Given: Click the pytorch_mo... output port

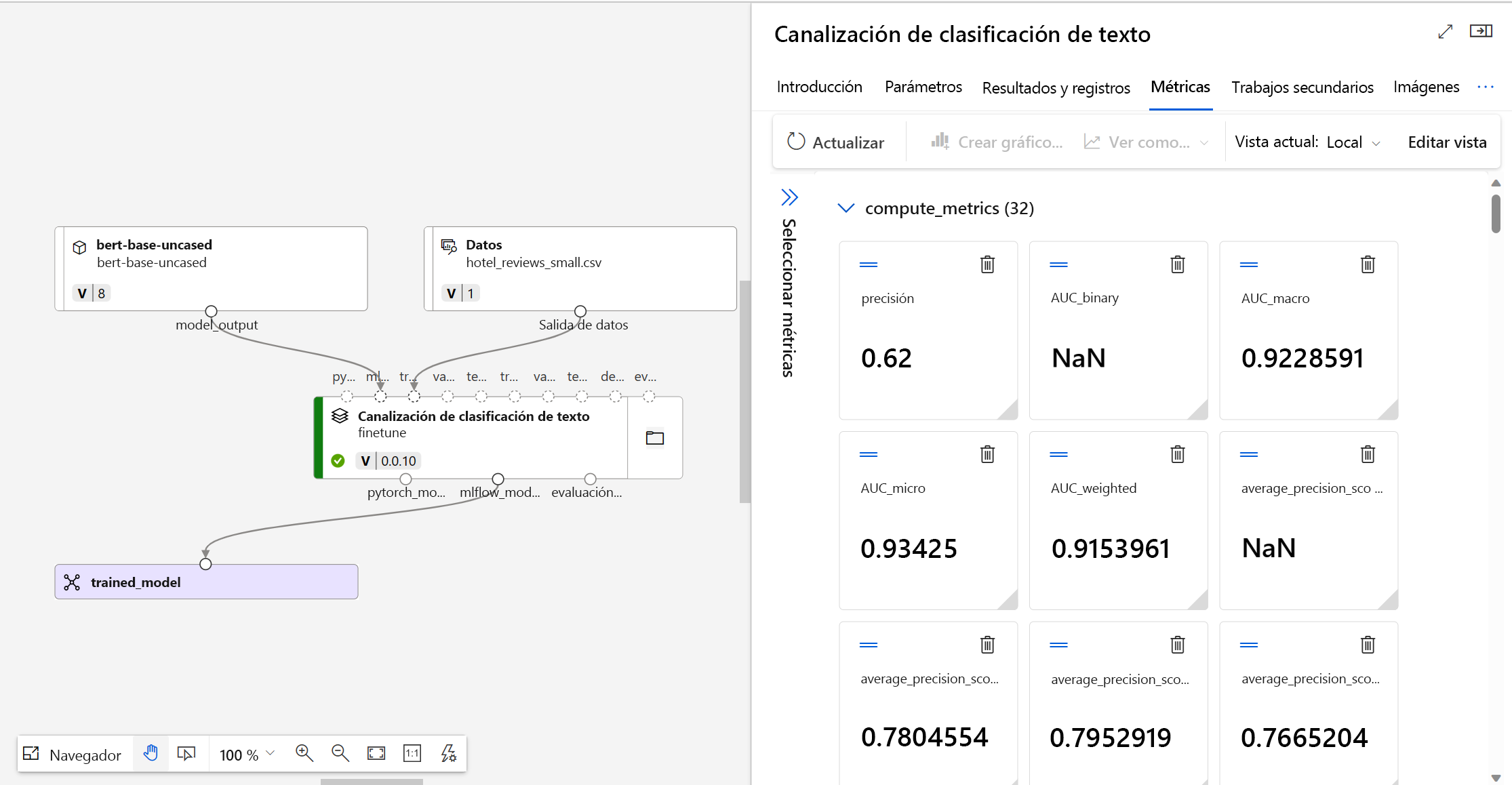Looking at the screenshot, I should (x=405, y=479).
